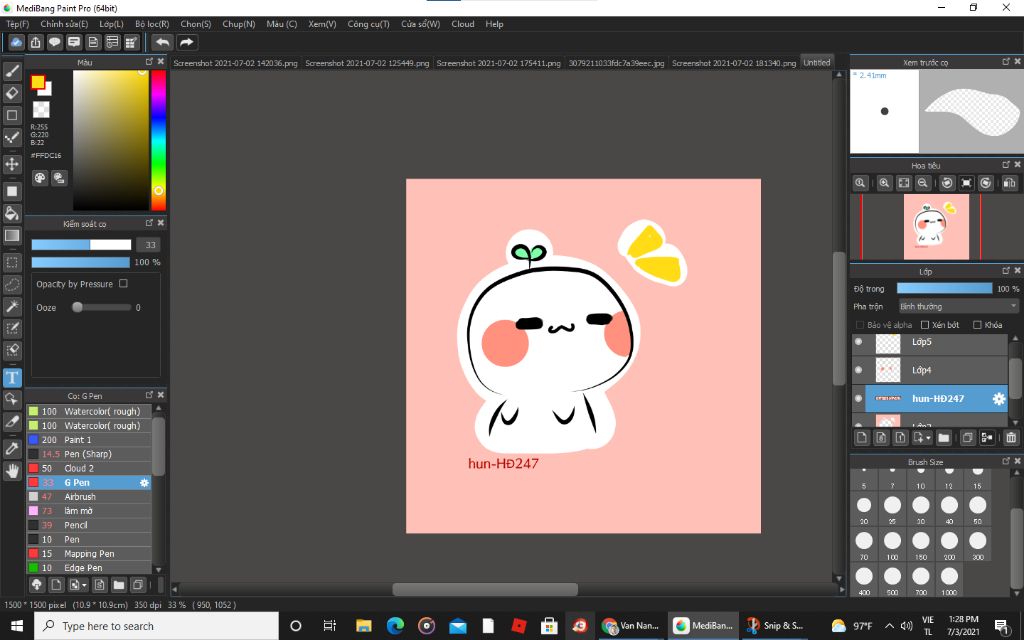
Task: Select the Brush tool in the left toolbar
Action: (x=12, y=71)
